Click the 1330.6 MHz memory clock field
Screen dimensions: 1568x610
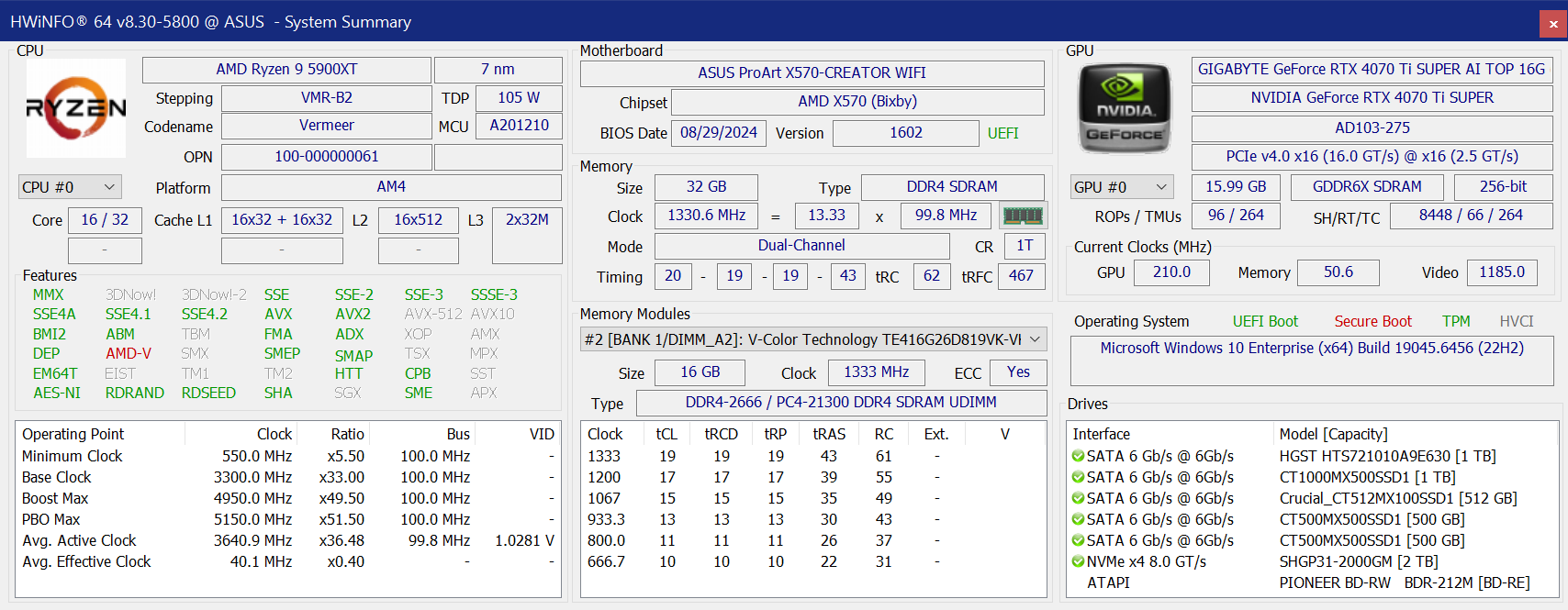(706, 216)
